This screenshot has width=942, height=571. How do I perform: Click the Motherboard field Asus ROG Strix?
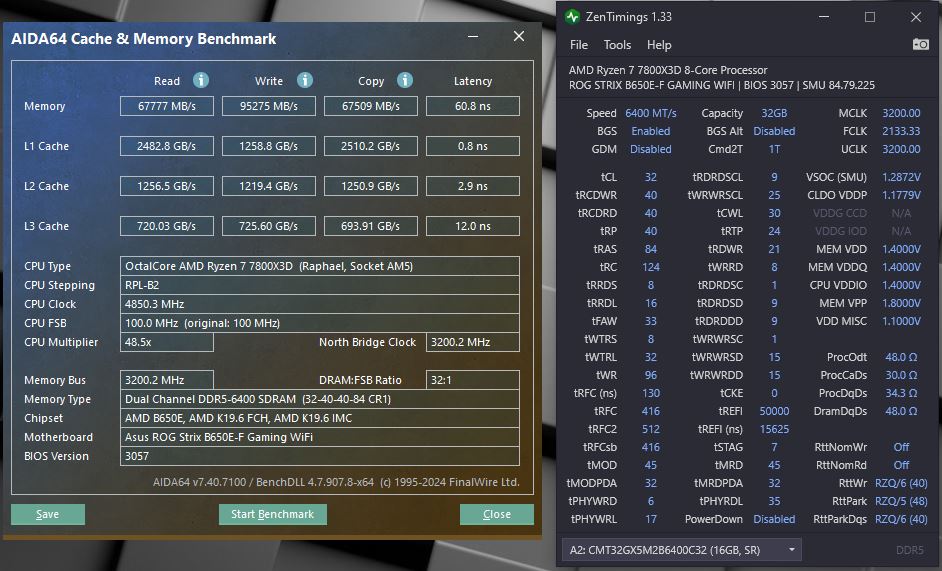click(320, 437)
